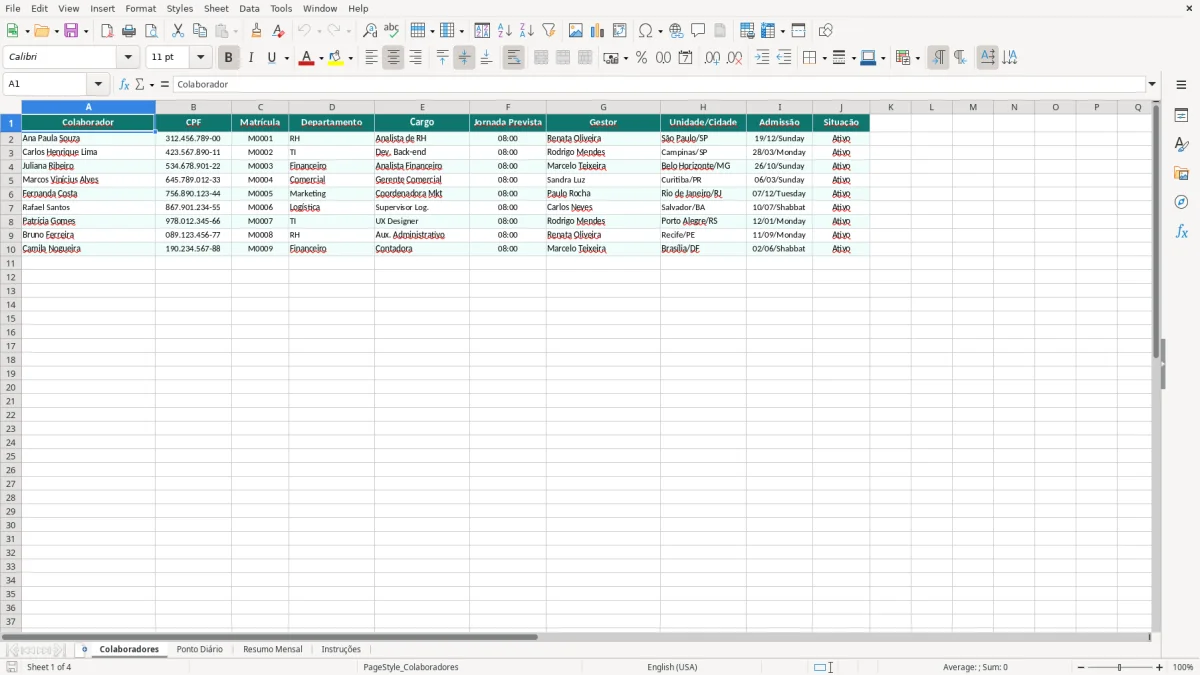Expand the Borders dropdown arrow
Screen dimensions: 1200x675
coord(823,58)
